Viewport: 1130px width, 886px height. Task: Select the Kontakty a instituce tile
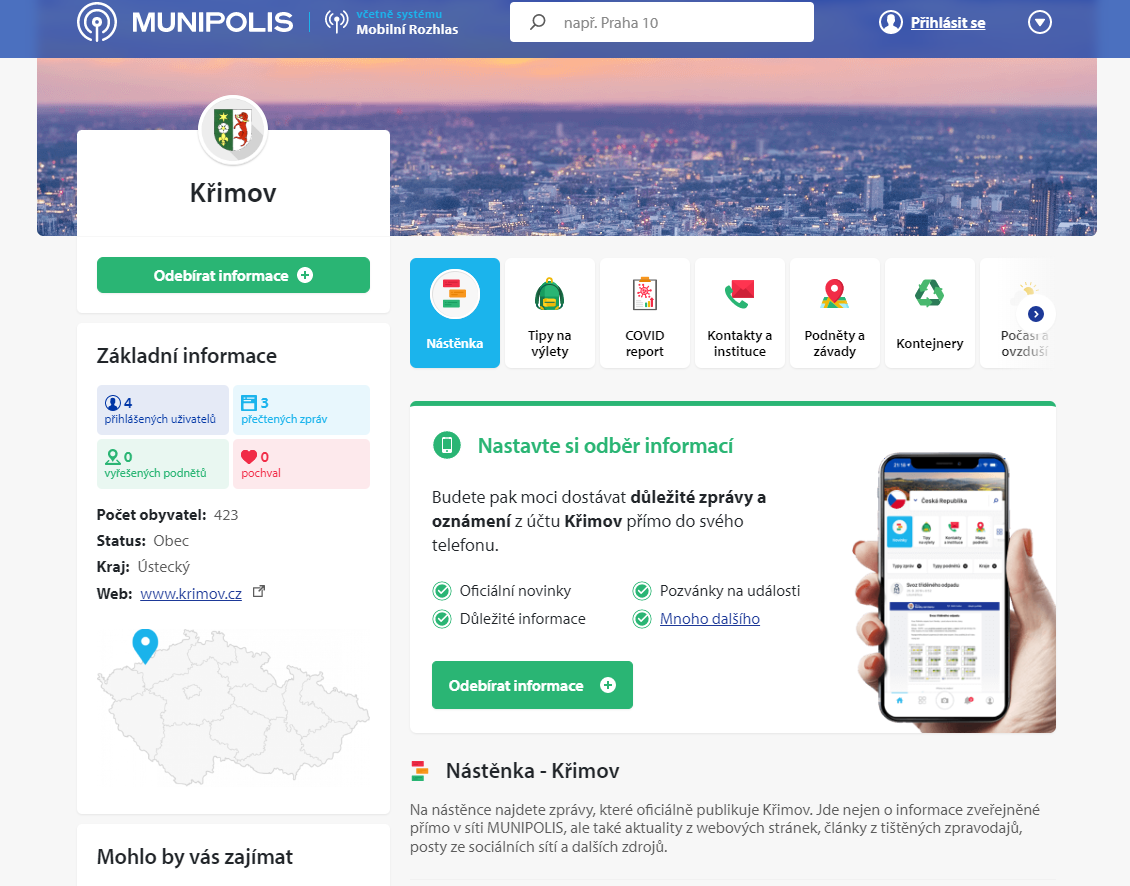(x=739, y=314)
